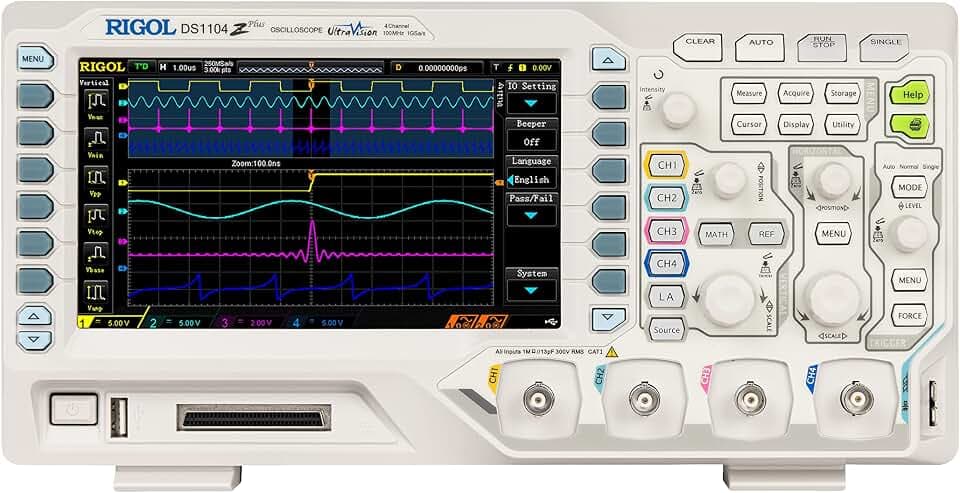Tap the gray softkey right of Pass/Fail
Viewport: 960px width, 493px height.
609,208
